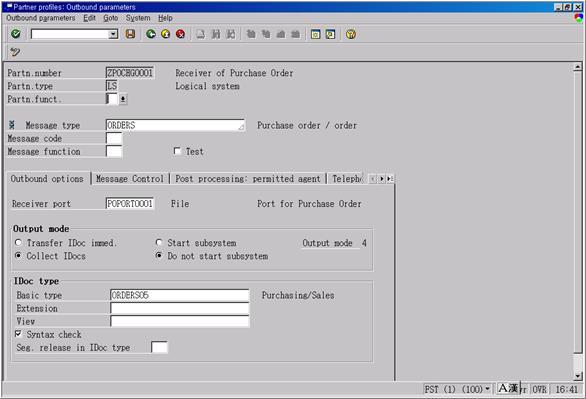The height and width of the screenshot is (399, 586).
Task: Open the Partn.funct. value help button
Action: point(123,99)
